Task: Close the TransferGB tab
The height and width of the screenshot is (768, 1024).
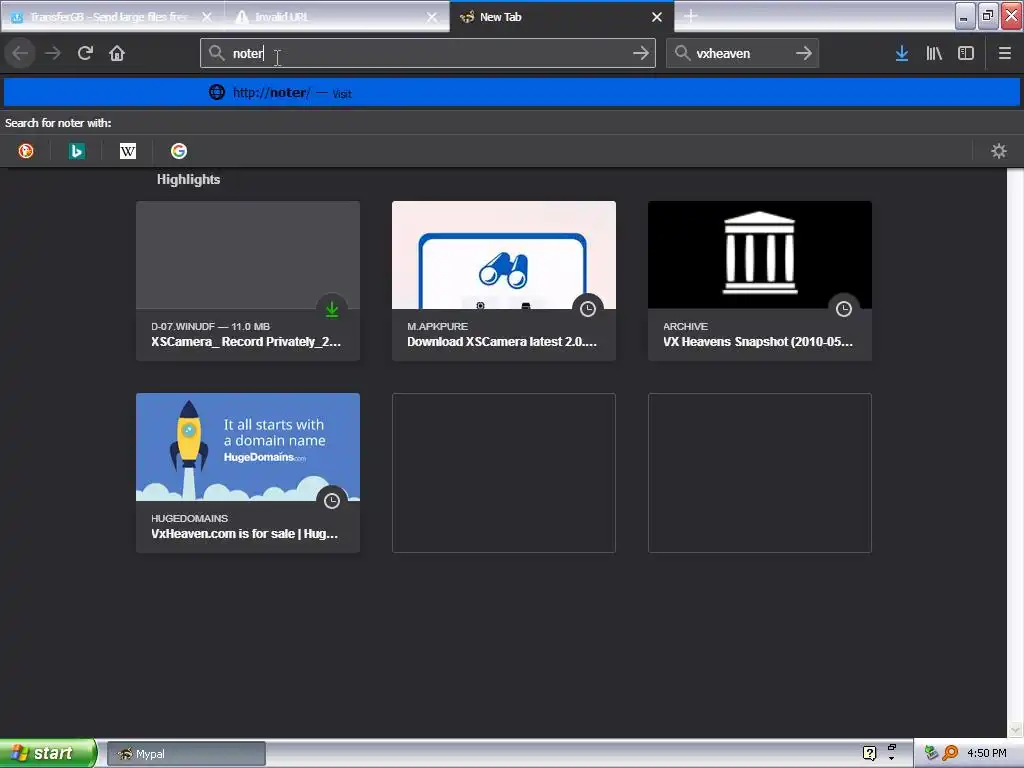Action: [x=206, y=17]
